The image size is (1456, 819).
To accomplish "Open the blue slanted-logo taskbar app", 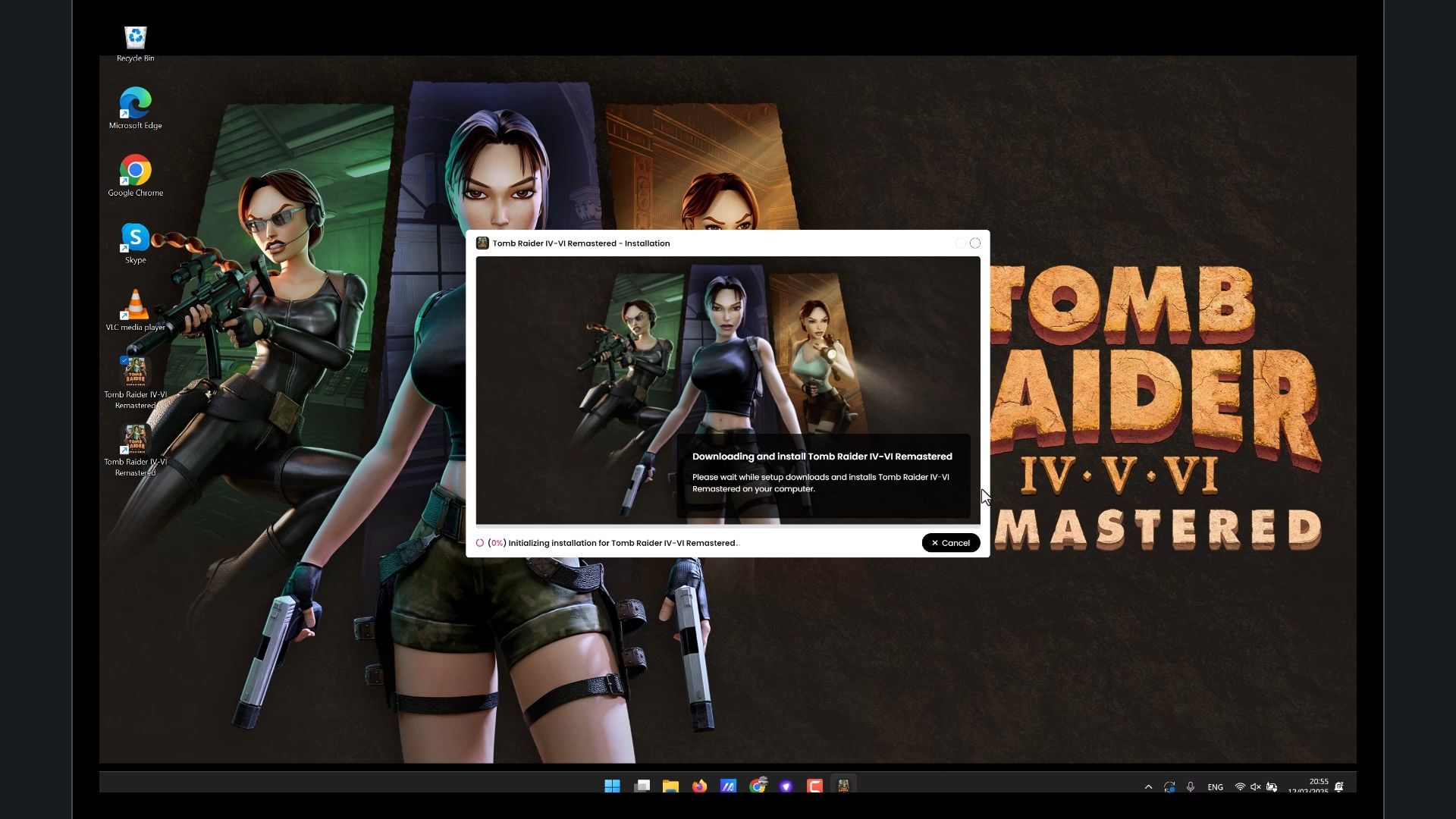I will [728, 786].
